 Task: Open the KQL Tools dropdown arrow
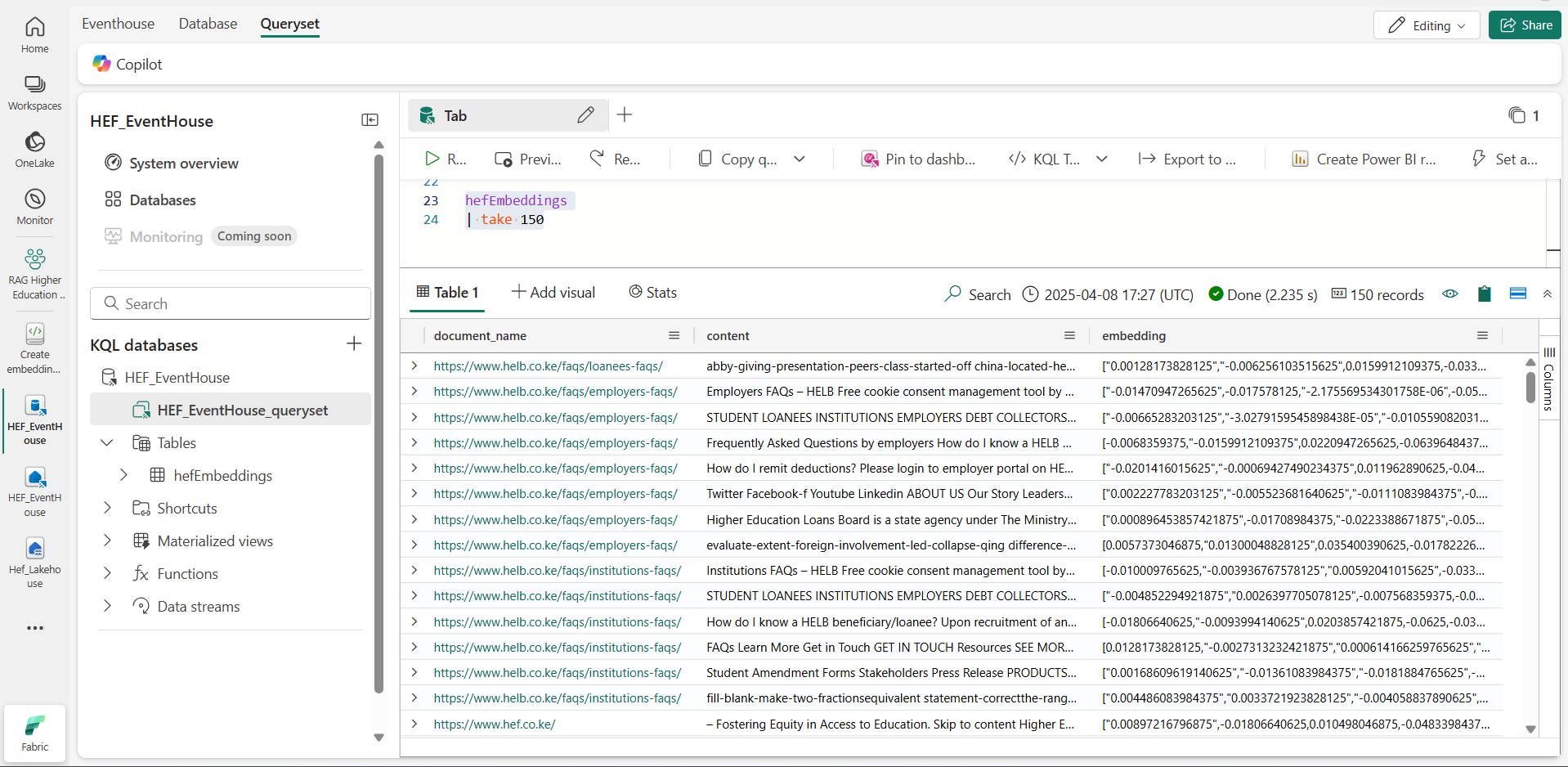1102,159
